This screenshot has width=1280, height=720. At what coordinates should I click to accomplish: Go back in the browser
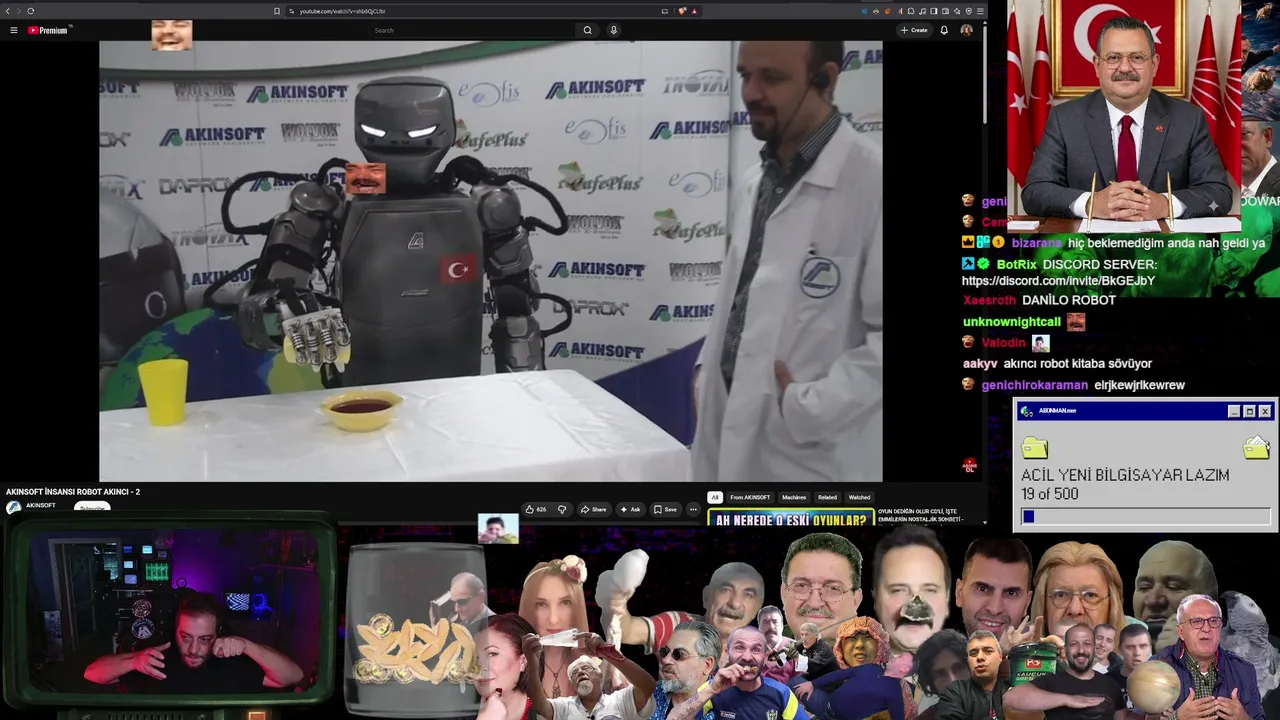[x=7, y=11]
